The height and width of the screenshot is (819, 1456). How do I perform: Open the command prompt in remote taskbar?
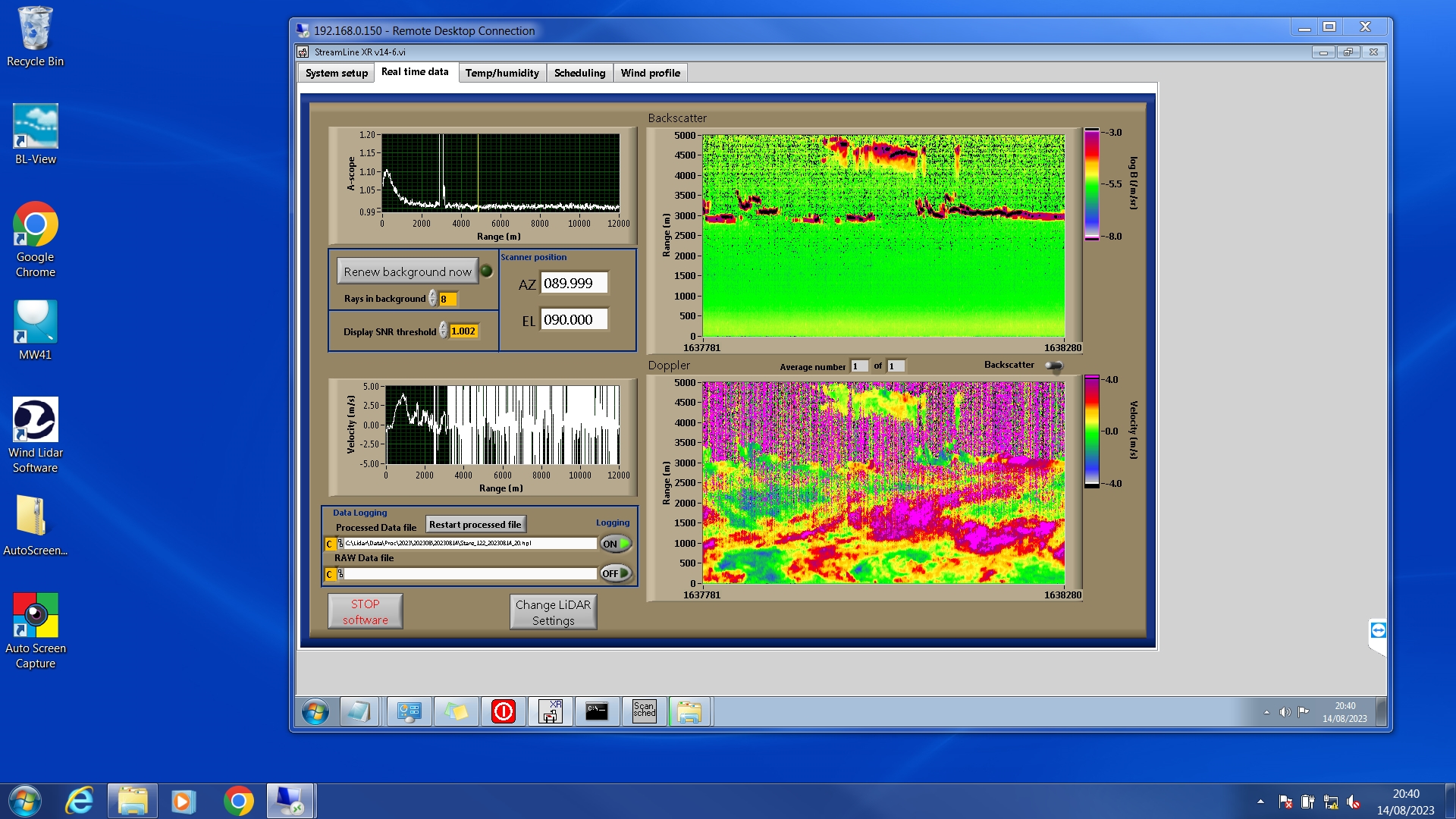tap(597, 711)
